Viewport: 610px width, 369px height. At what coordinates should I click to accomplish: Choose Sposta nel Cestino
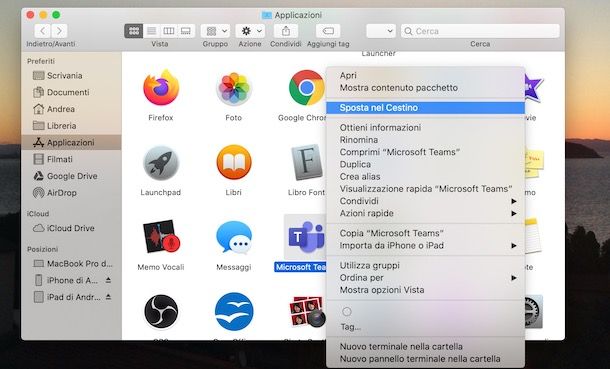[426, 108]
